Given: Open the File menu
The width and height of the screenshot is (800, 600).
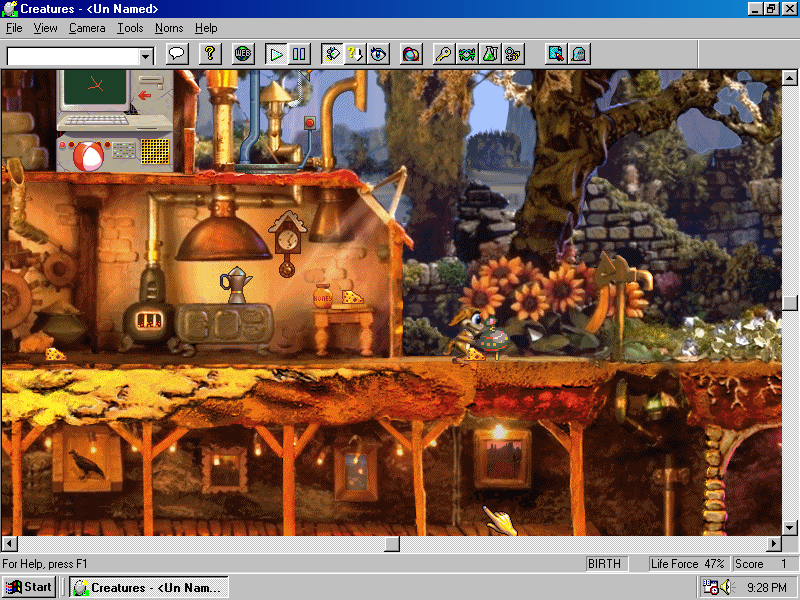Looking at the screenshot, I should (14, 28).
